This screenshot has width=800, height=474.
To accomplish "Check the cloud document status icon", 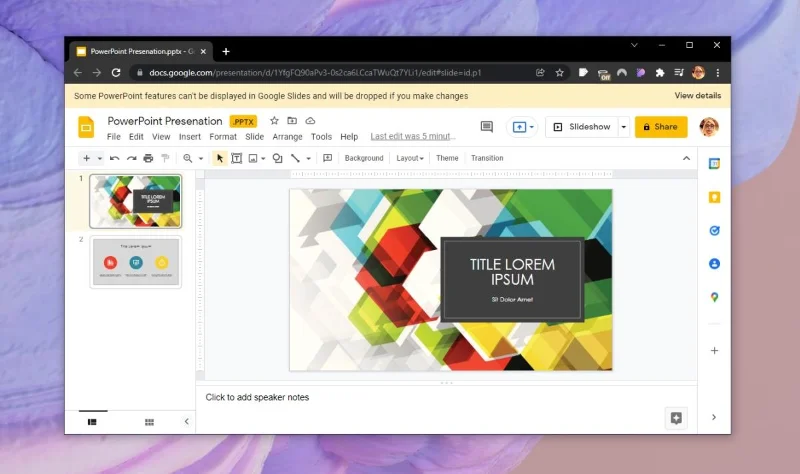I will coord(310,121).
